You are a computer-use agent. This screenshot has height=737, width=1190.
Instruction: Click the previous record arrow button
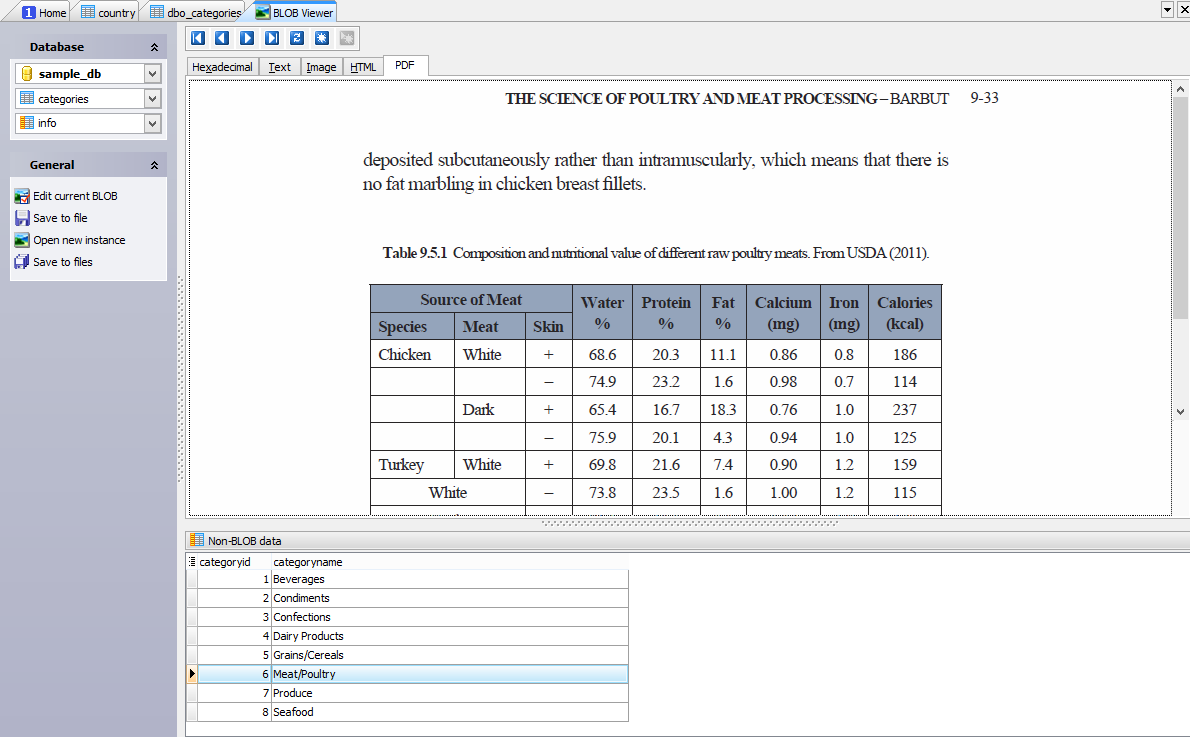point(222,38)
